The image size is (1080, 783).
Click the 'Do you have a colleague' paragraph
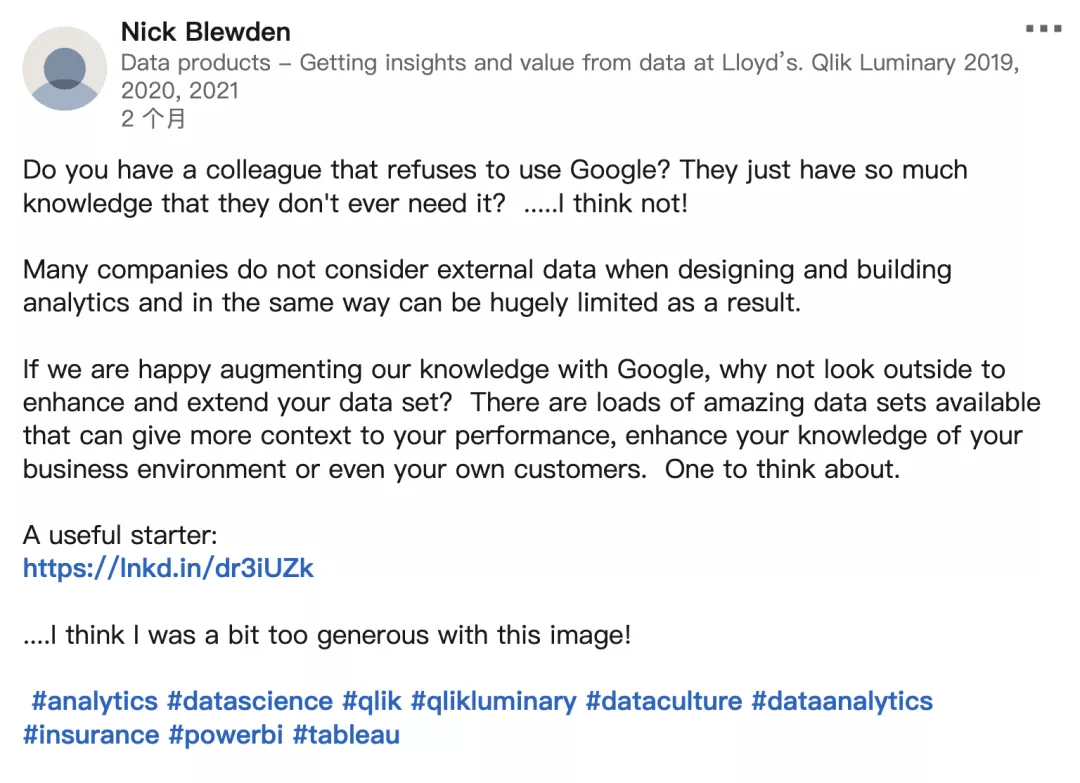[495, 187]
